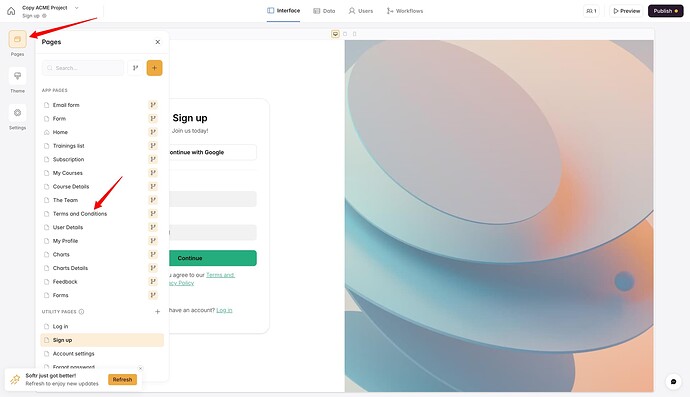Image resolution: width=690 pixels, height=397 pixels.
Task: Open Trainings list page
Action: tap(69, 146)
